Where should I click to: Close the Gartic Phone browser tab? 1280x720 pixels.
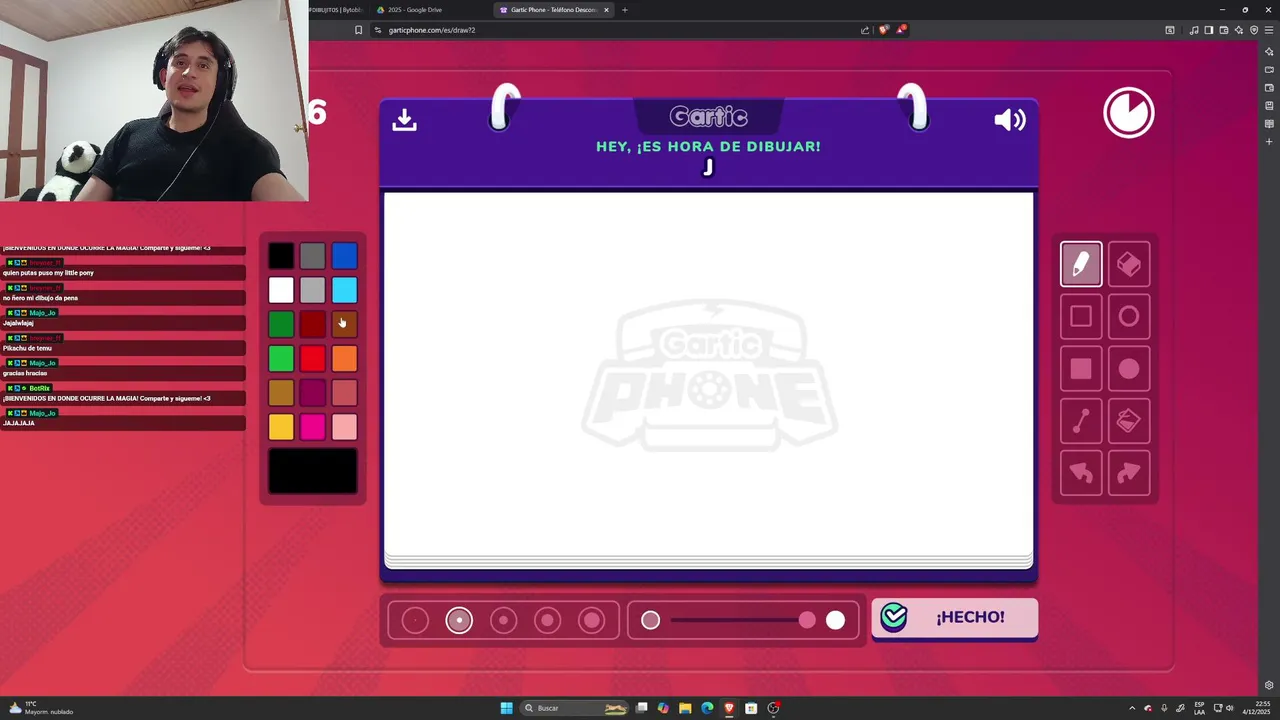(x=606, y=10)
